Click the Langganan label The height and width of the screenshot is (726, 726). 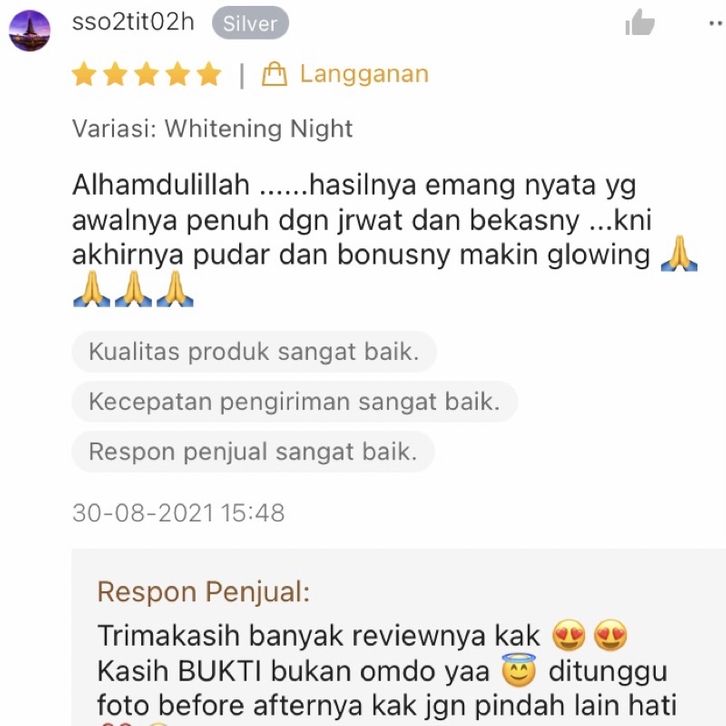point(364,74)
